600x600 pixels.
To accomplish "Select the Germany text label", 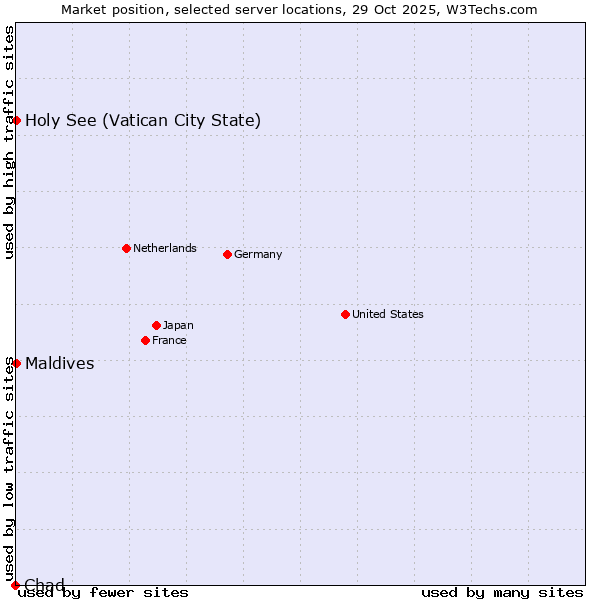I will coord(258,254).
